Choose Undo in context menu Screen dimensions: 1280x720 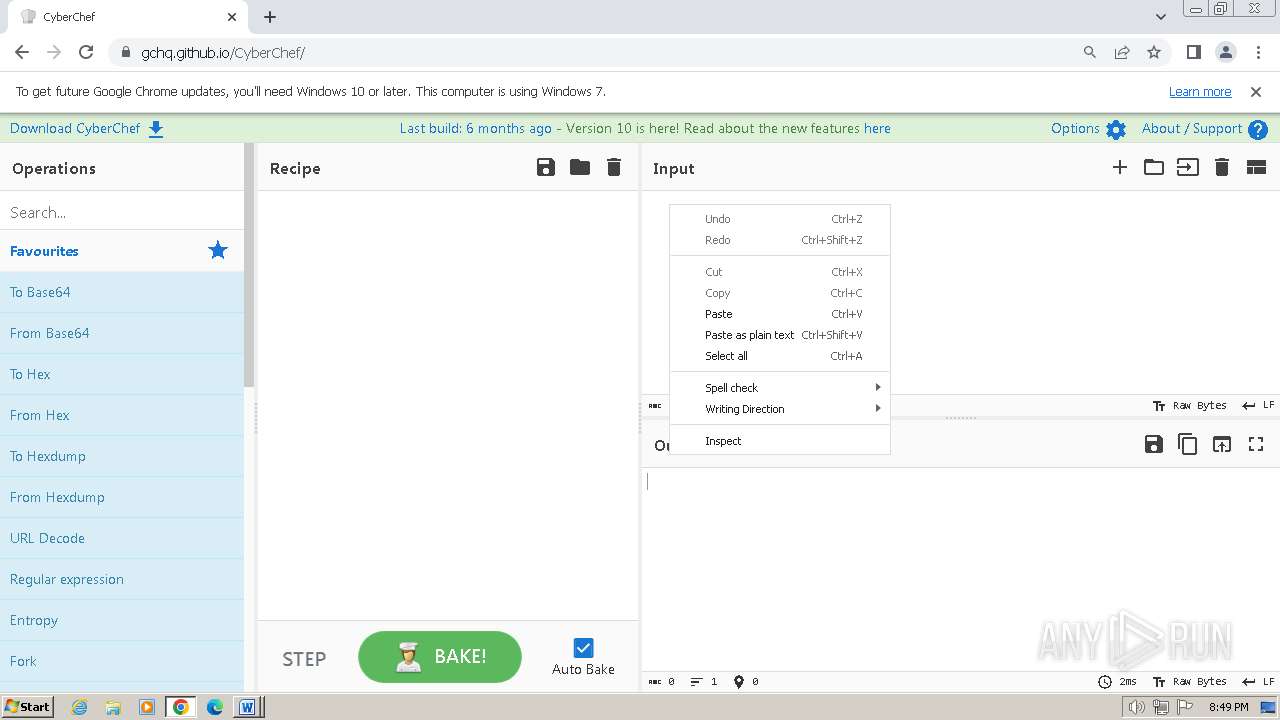779,219
